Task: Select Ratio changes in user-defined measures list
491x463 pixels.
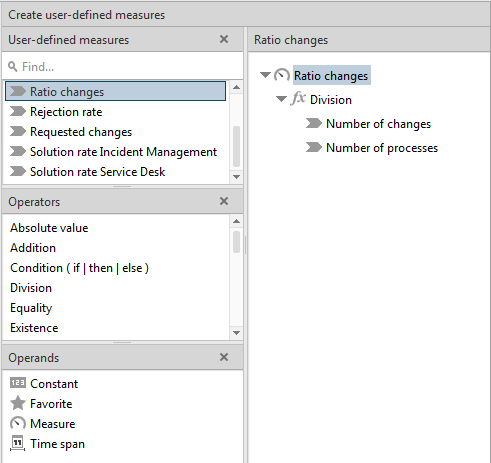Action: 116,91
